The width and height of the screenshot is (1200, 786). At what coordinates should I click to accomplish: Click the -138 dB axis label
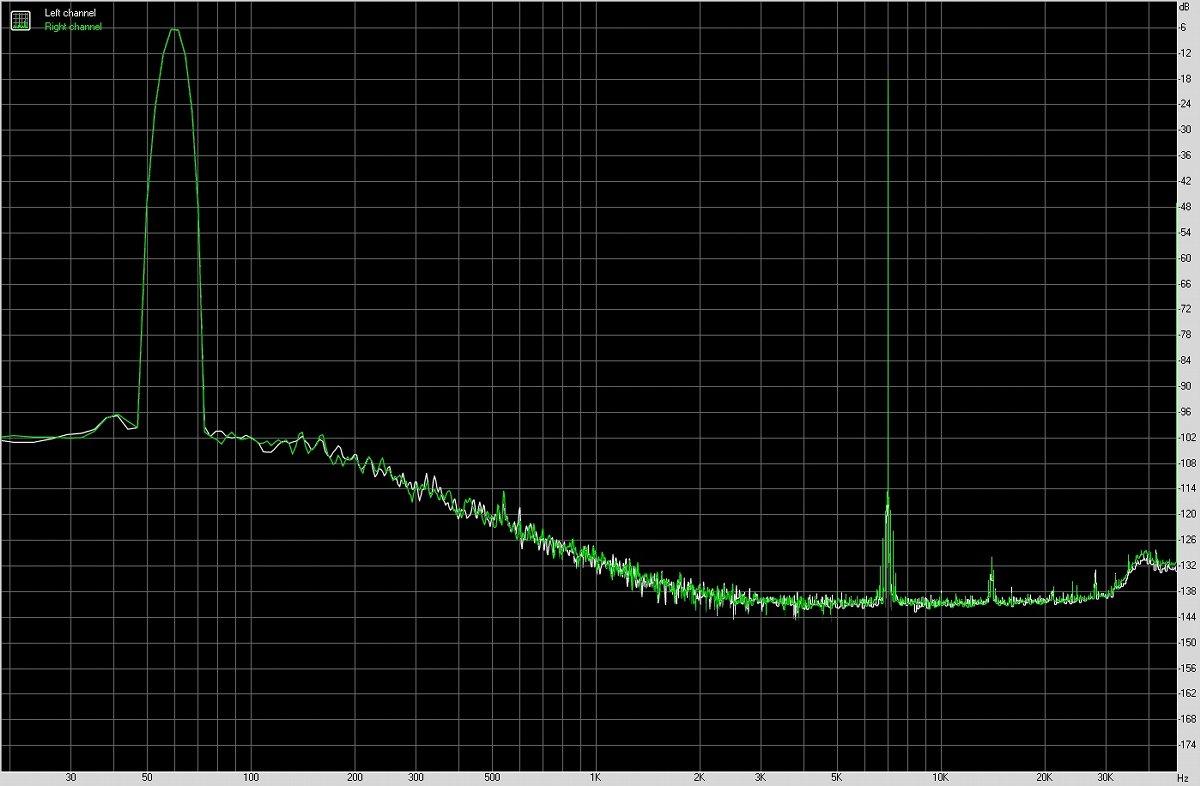pos(1187,591)
